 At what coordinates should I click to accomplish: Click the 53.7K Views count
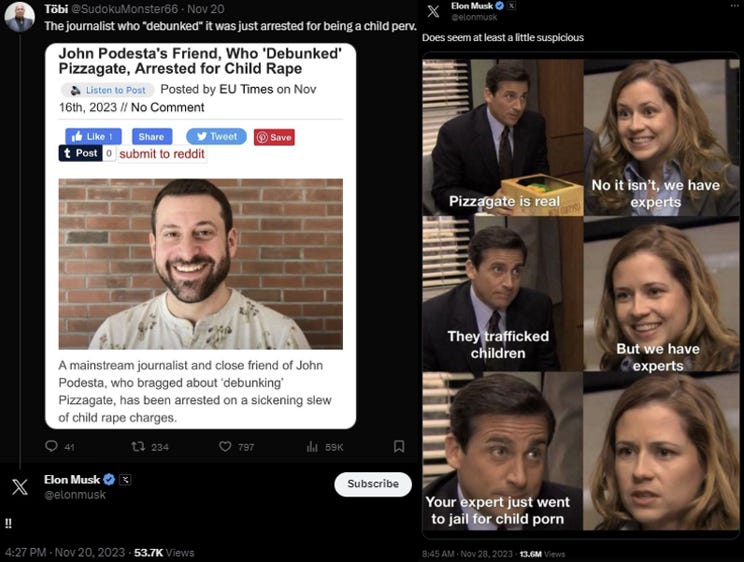point(164,553)
